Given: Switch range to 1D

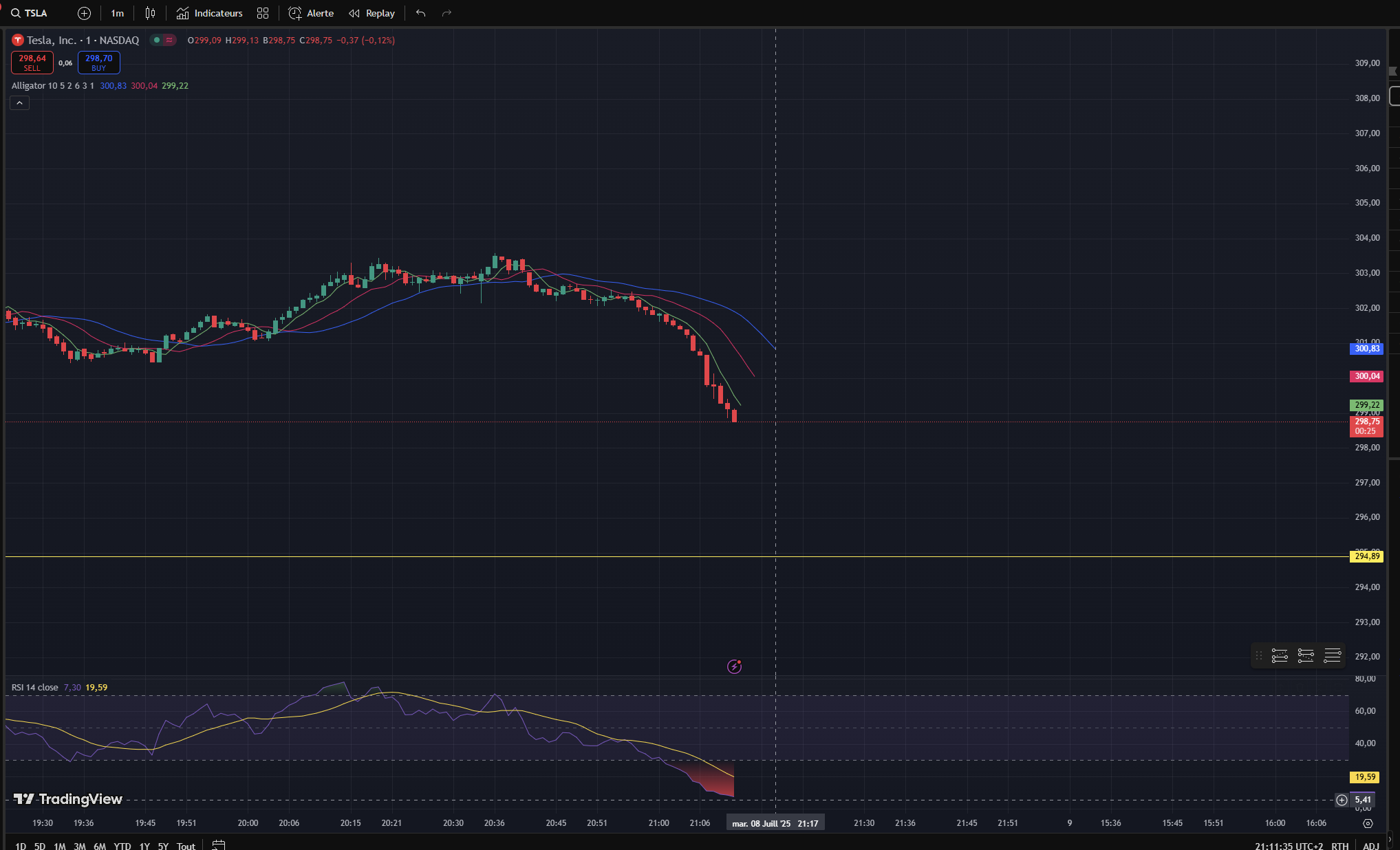Looking at the screenshot, I should coord(21,846).
